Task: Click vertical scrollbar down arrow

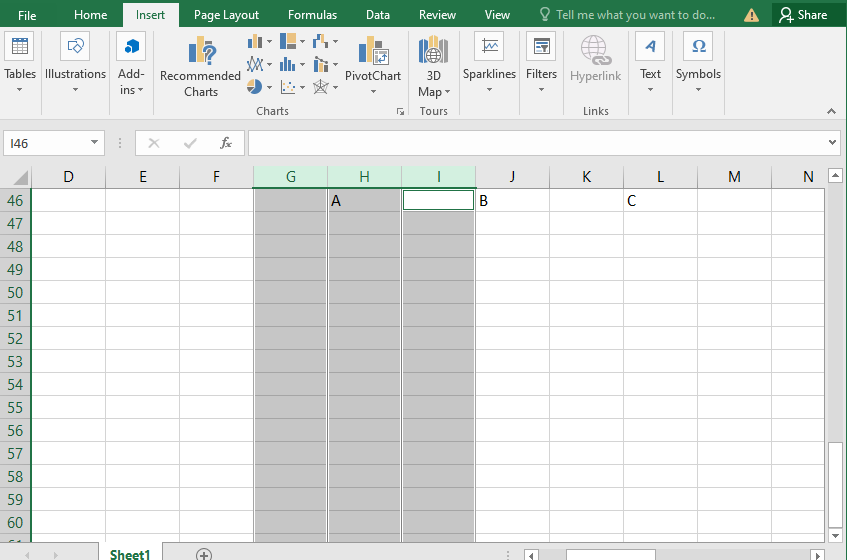Action: pyautogui.click(x=835, y=536)
